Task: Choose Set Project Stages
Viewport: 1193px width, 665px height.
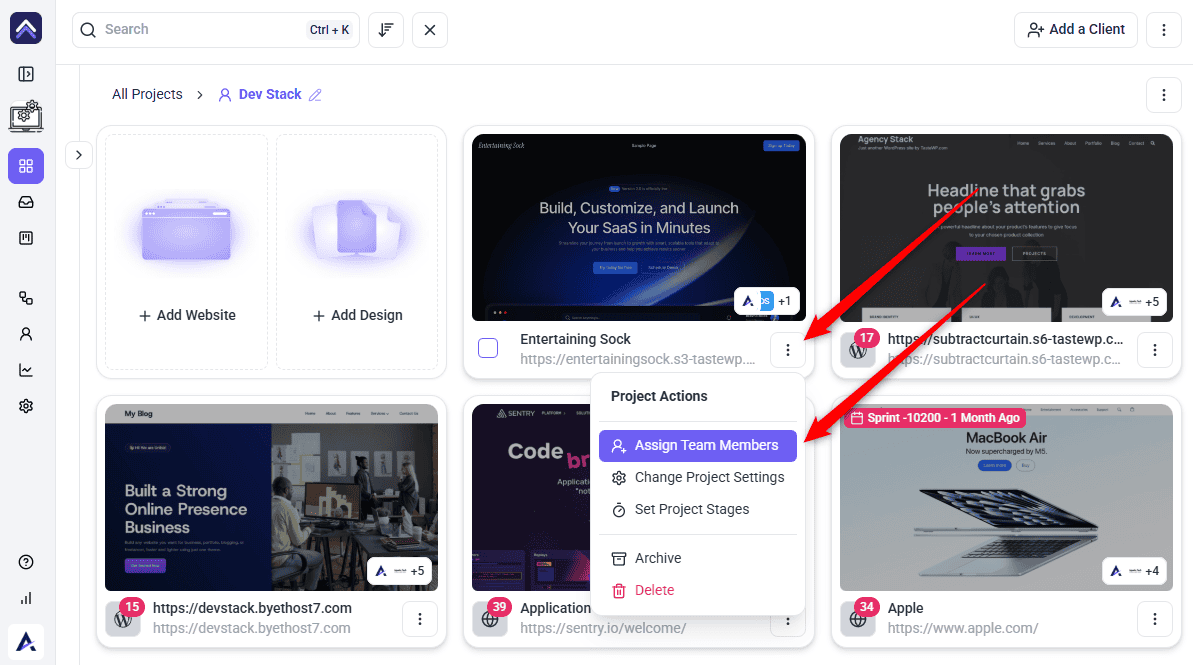Action: pos(698,510)
